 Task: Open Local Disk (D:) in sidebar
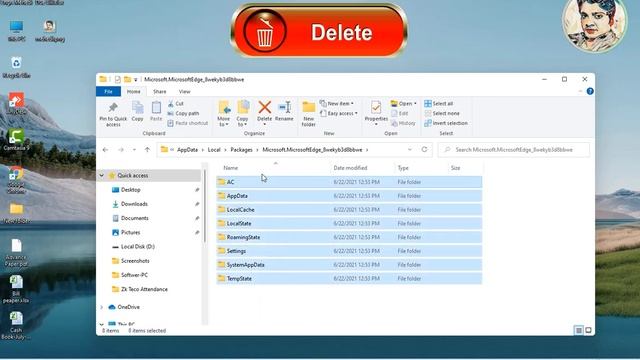[138, 247]
